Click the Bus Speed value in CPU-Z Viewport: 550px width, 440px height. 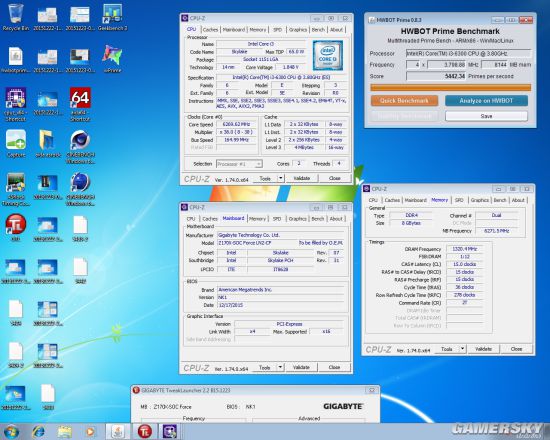(x=237, y=140)
